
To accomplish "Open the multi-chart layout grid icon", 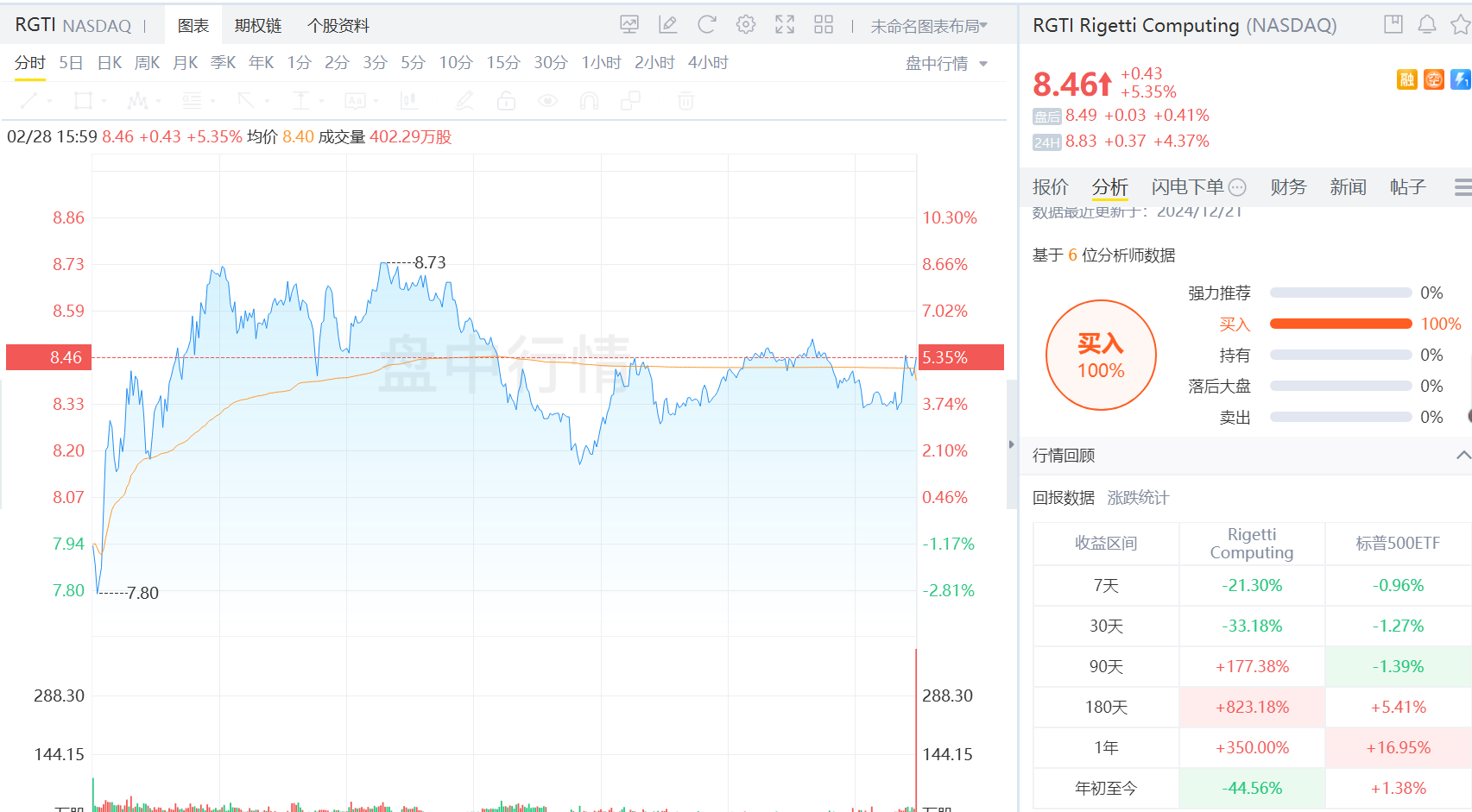I will (823, 24).
